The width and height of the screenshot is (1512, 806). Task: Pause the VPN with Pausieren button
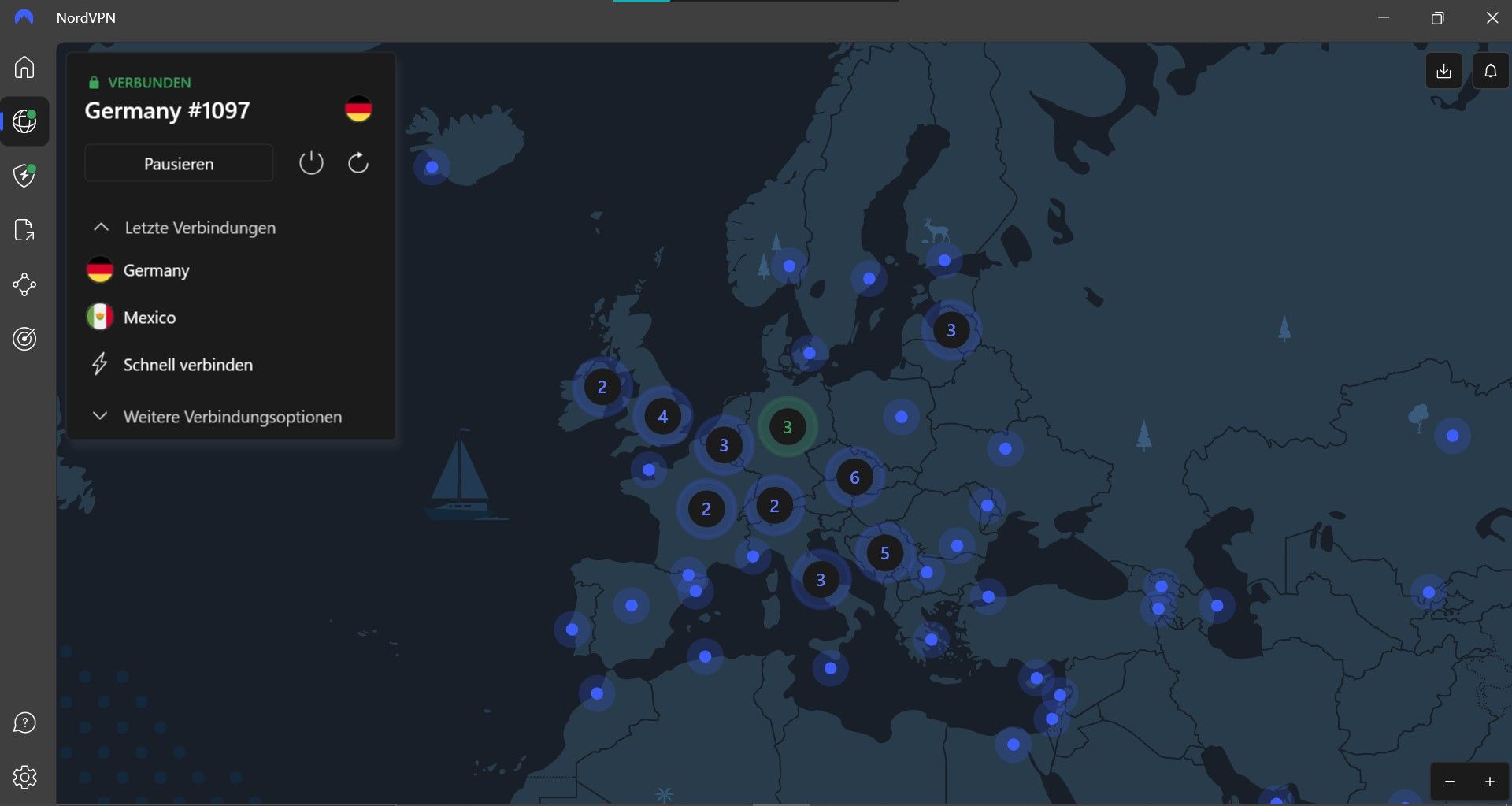click(179, 164)
